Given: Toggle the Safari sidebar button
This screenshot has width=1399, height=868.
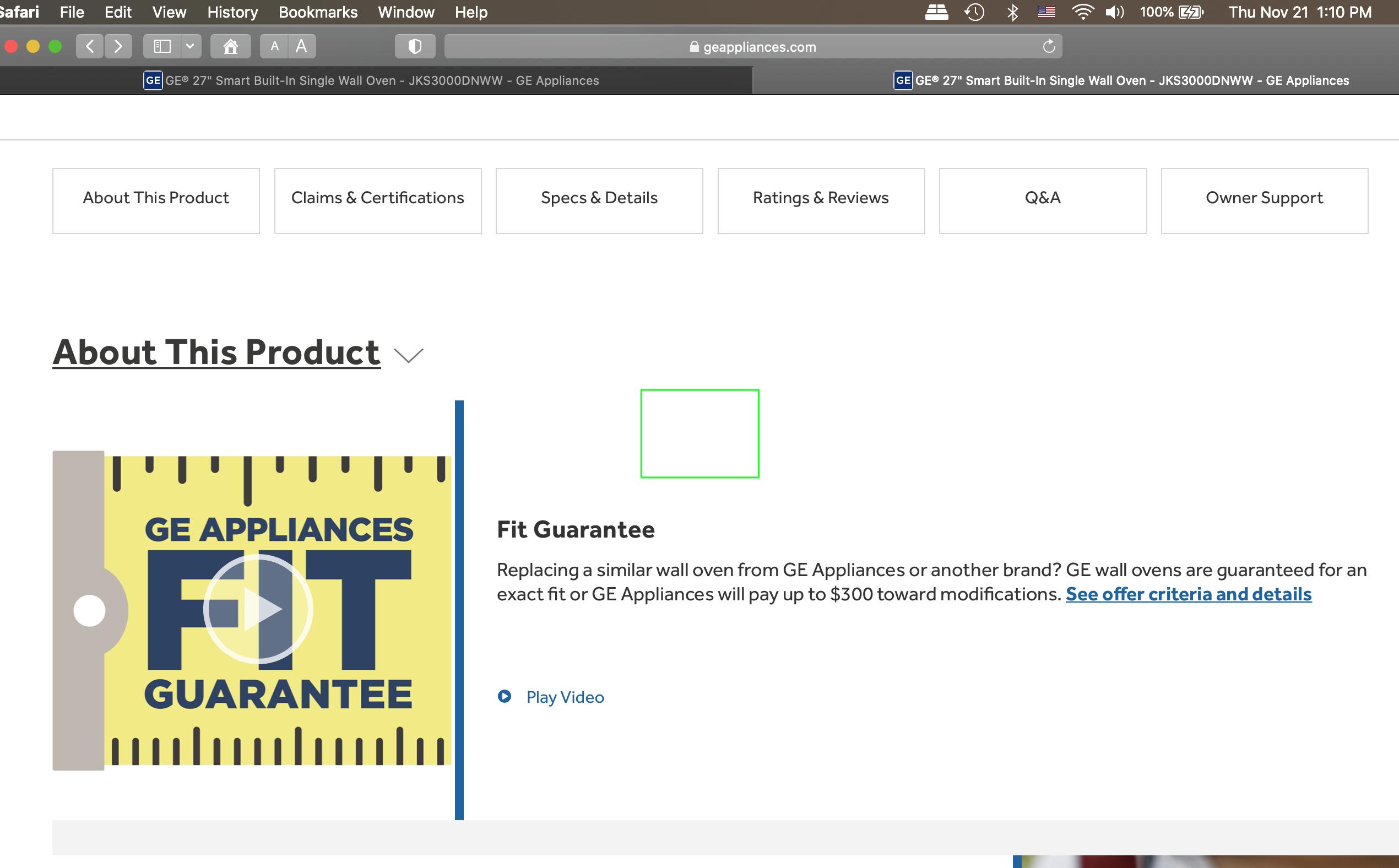Looking at the screenshot, I should [x=162, y=46].
